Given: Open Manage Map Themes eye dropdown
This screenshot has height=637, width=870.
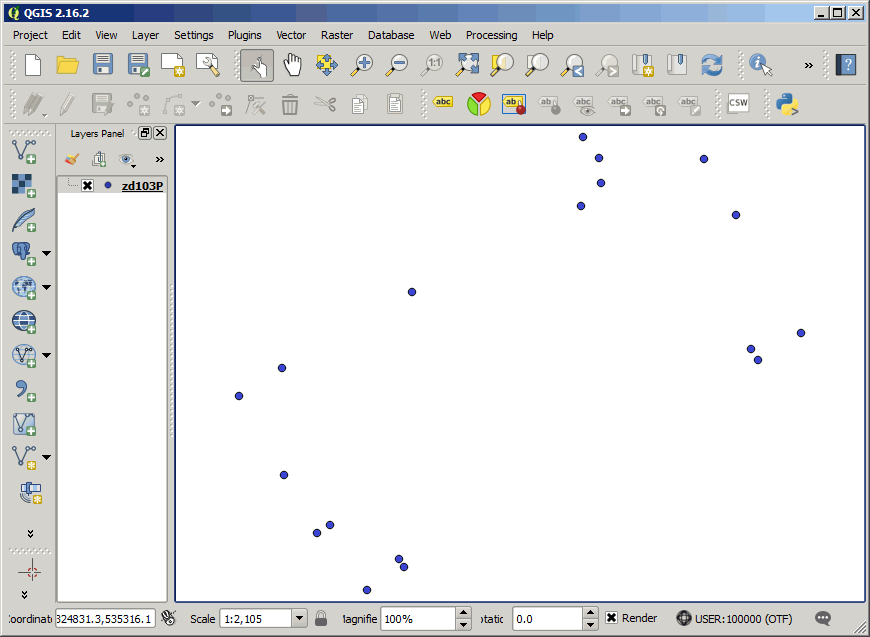Looking at the screenshot, I should click(x=128, y=160).
